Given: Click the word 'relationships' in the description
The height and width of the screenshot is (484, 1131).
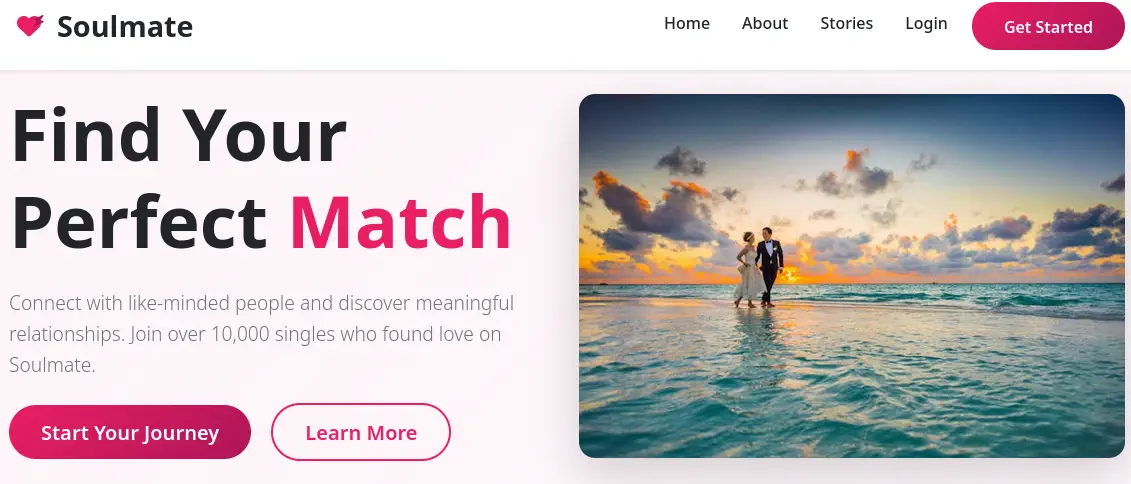Looking at the screenshot, I should point(67,335).
